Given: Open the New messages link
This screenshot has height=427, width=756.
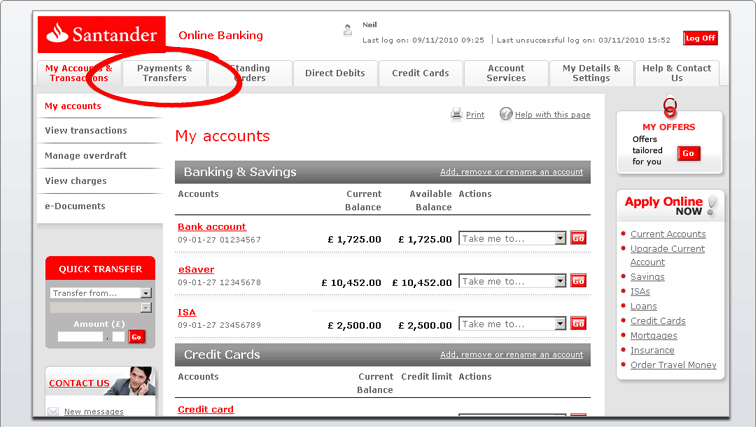Looking at the screenshot, I should [x=94, y=412].
